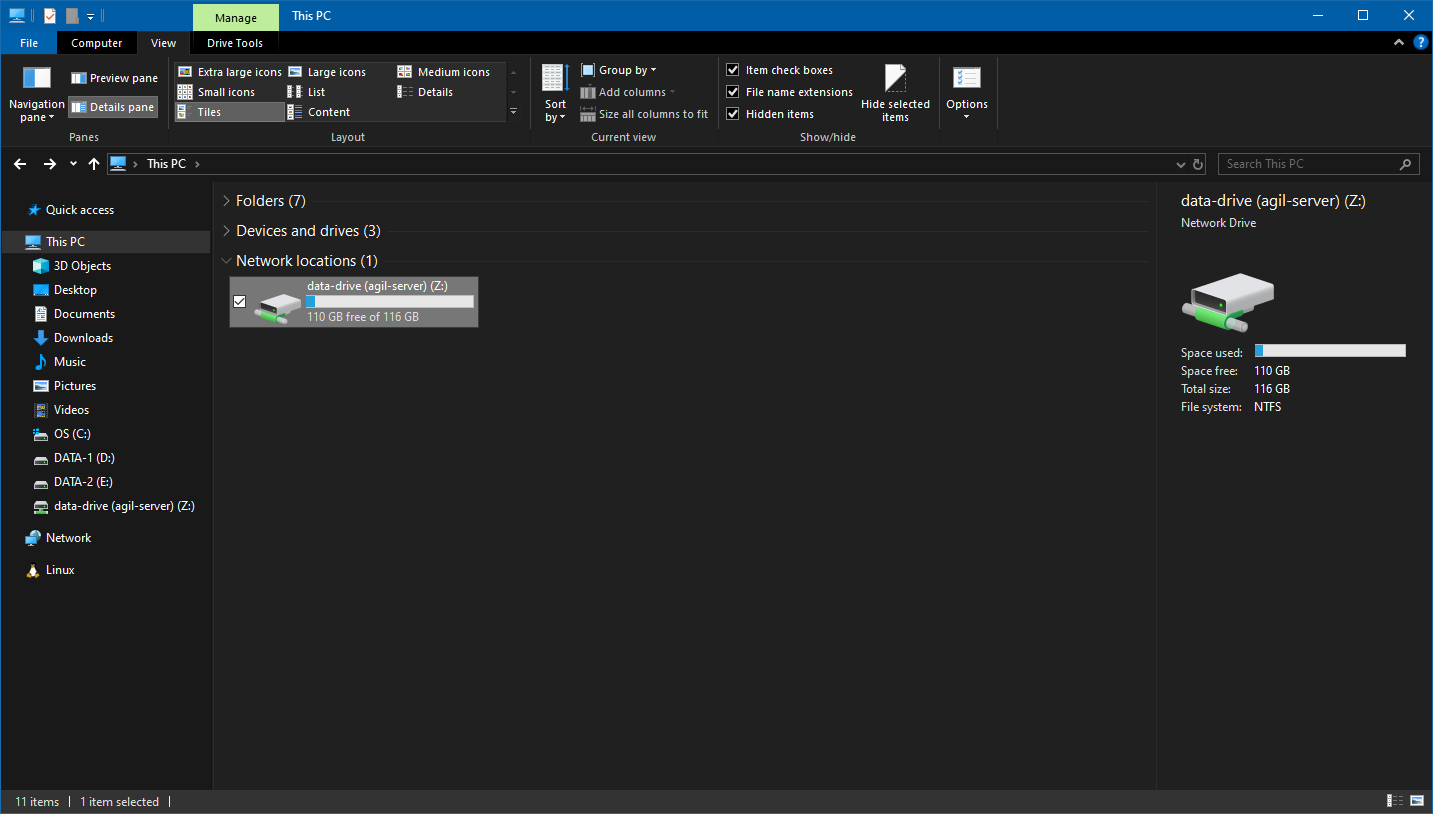Untick the checkbox on the data-drive tile
Image resolution: width=1433 pixels, height=814 pixels.
pyautogui.click(x=239, y=301)
